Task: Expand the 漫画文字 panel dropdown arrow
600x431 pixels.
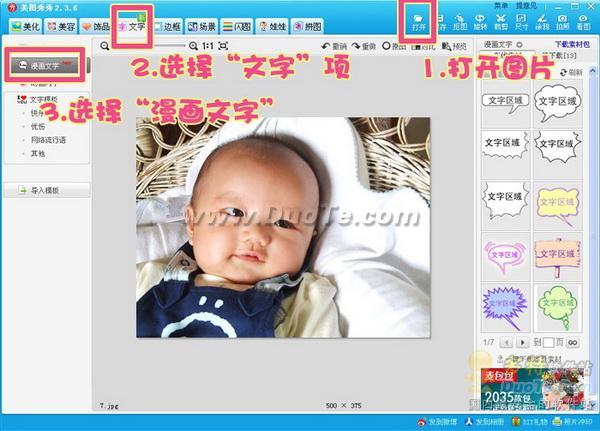Action: tap(520, 45)
